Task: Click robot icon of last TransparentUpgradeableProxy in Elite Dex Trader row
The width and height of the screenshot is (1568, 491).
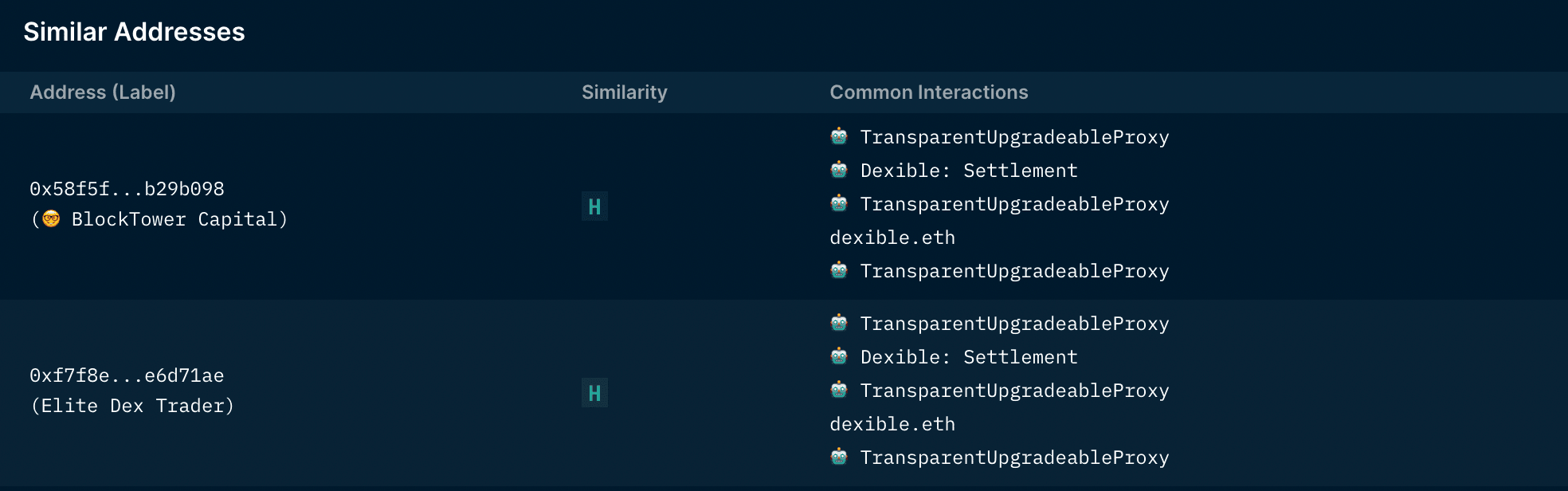Action: pyautogui.click(x=839, y=457)
